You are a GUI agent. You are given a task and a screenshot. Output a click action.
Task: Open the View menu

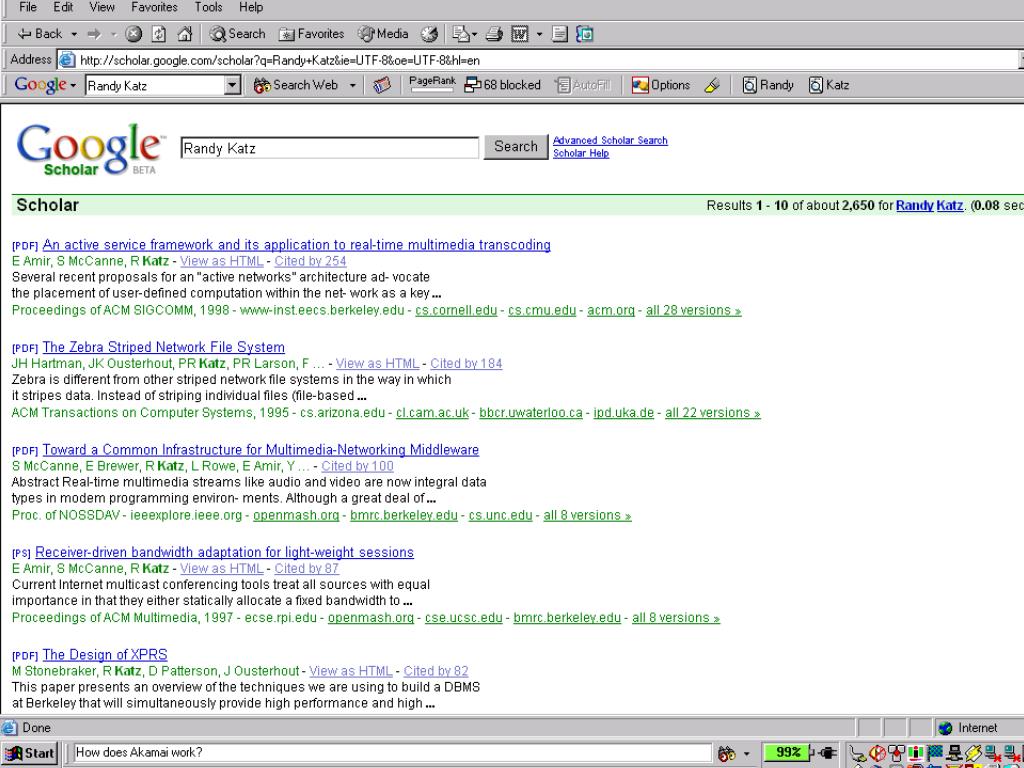click(x=102, y=7)
